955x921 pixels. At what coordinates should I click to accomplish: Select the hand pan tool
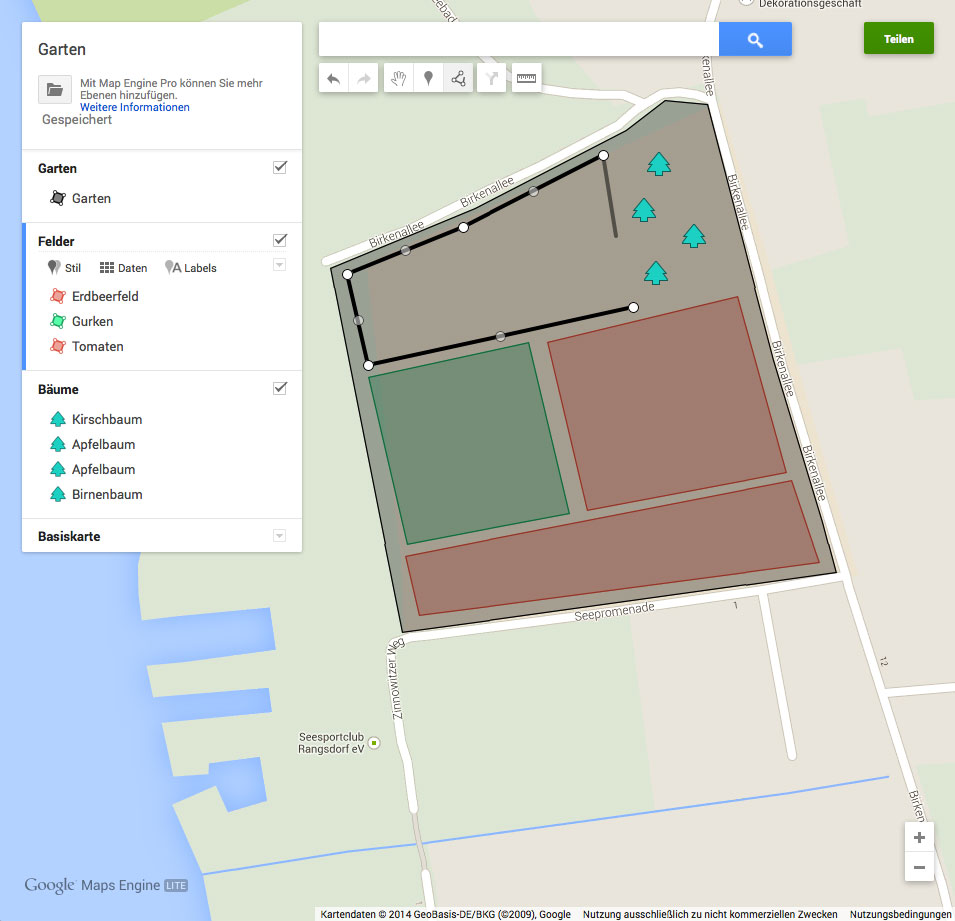[399, 79]
